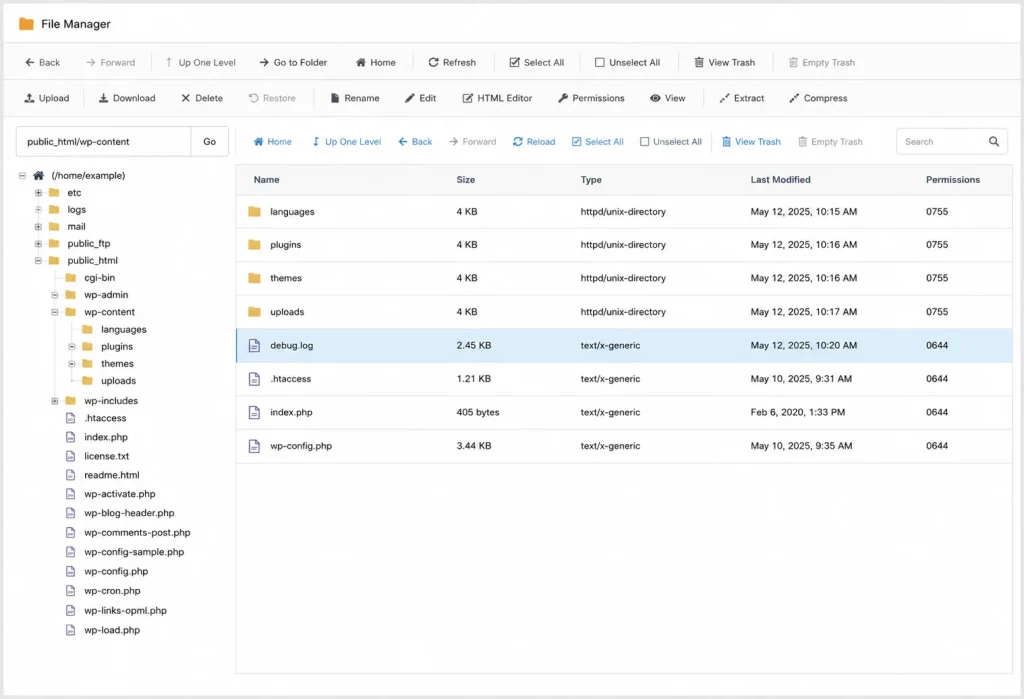Collapse the public_html folder in tree
1024x699 pixels.
point(39,261)
